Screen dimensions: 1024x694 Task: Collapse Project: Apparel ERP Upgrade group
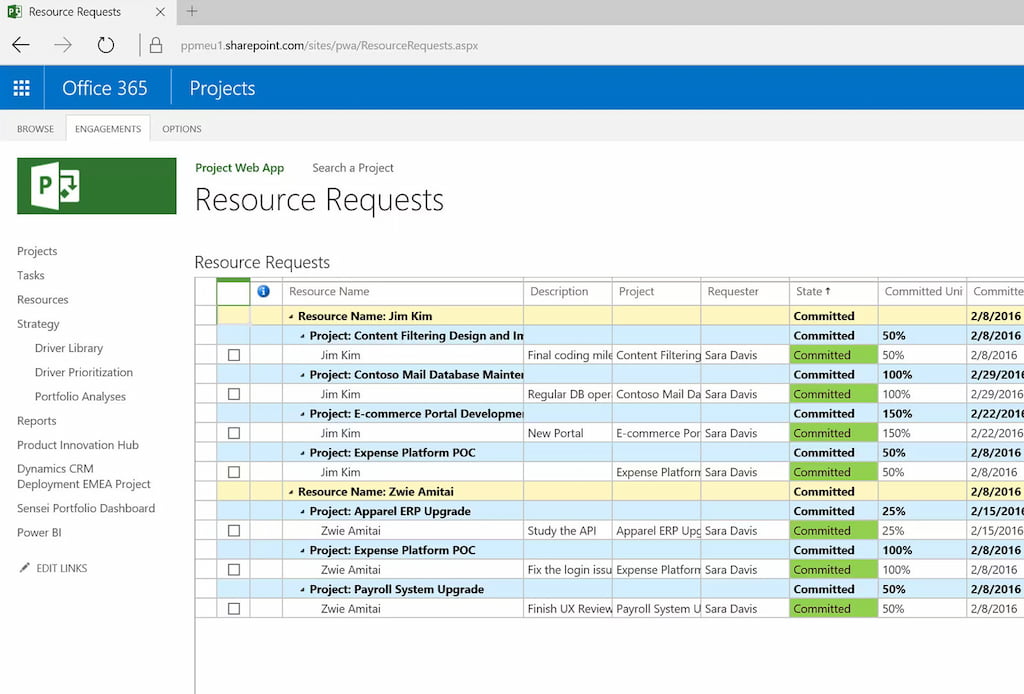302,512
